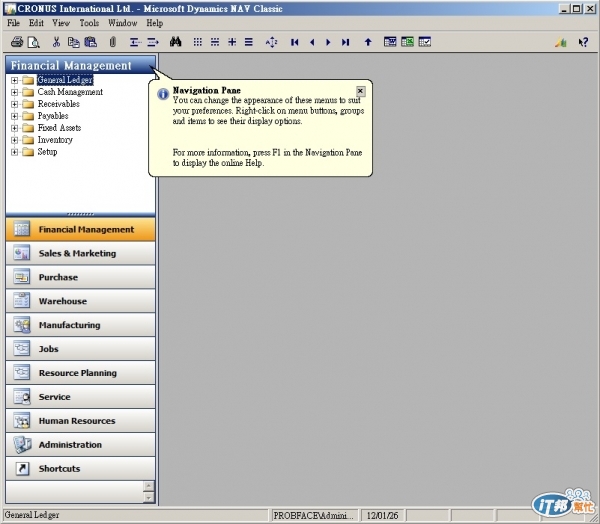Click the navigation pane scroll up arrow
600x524 pixels.
pos(149,486)
